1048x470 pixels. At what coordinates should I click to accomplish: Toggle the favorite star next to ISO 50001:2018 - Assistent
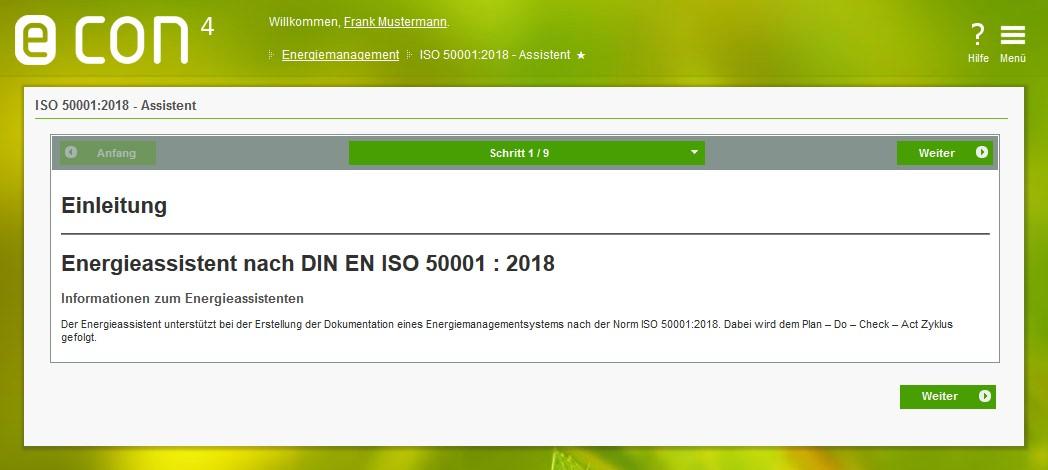(x=581, y=55)
